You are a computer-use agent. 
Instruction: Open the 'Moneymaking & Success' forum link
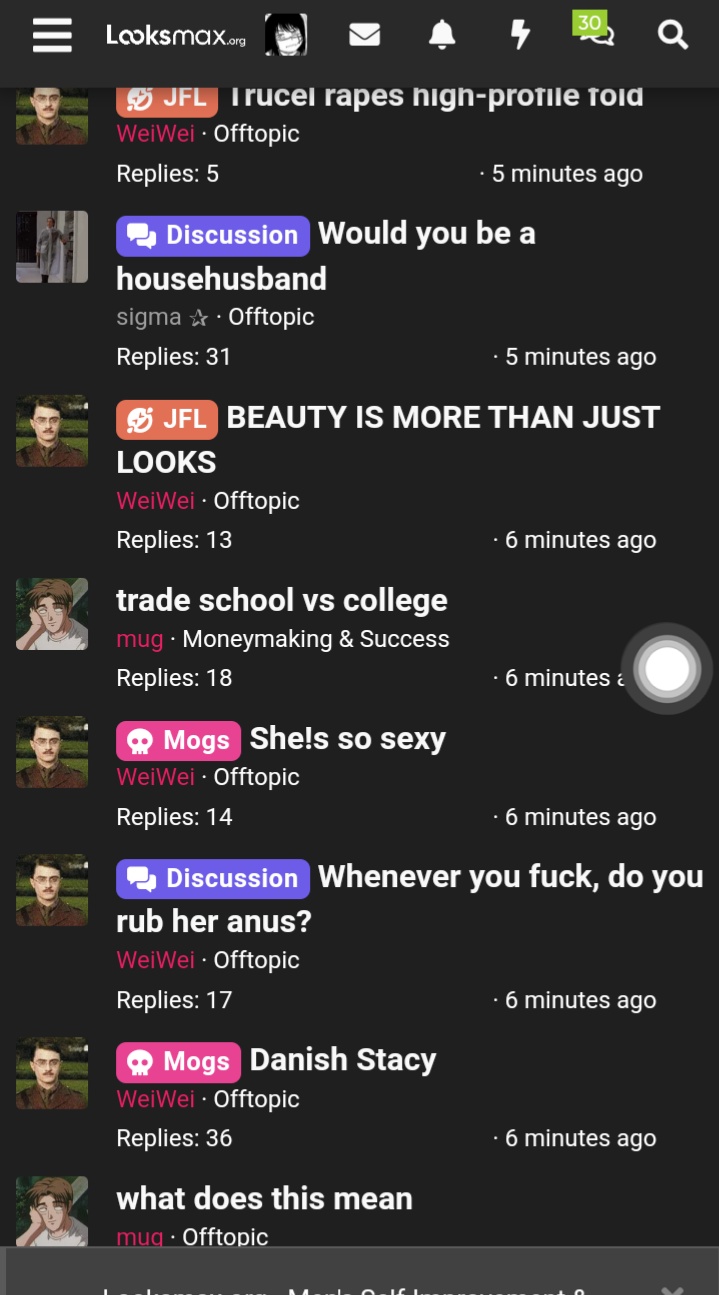click(316, 639)
